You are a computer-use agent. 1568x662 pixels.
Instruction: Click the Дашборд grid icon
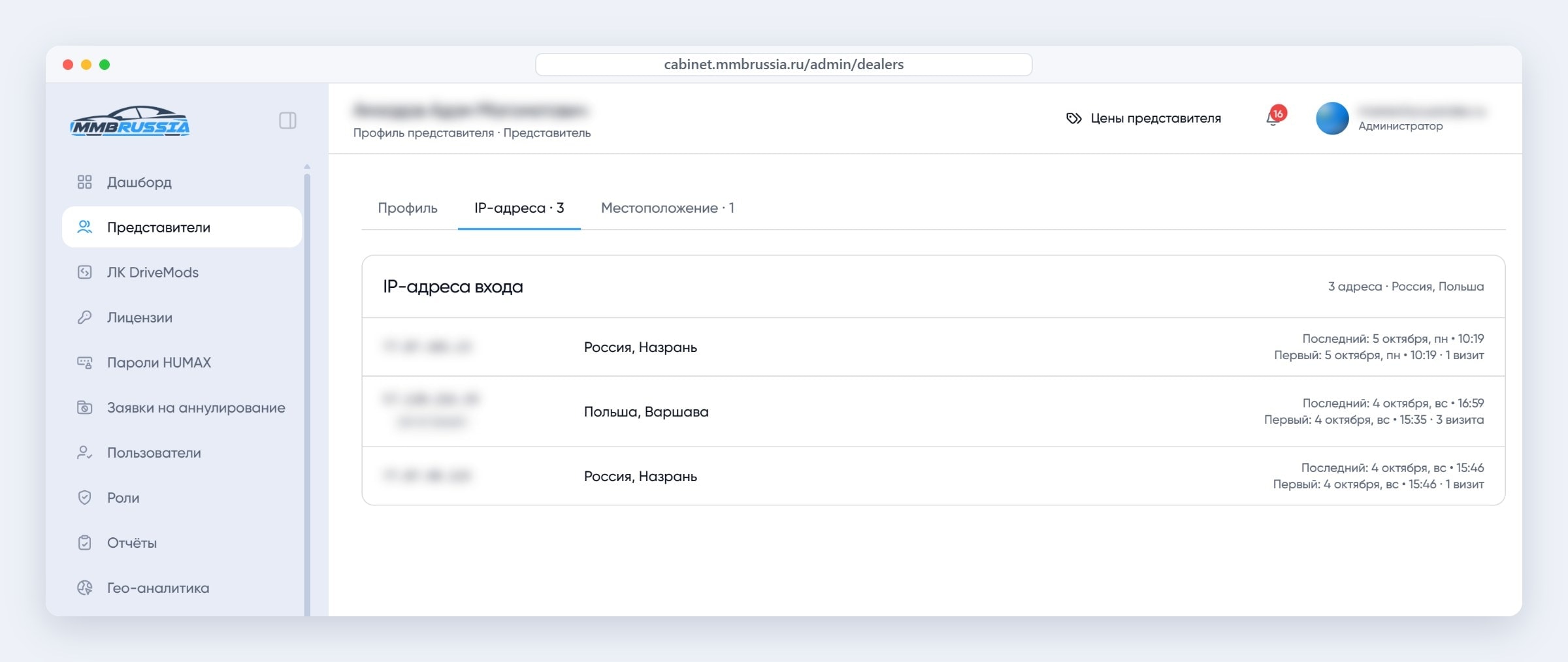coord(85,182)
